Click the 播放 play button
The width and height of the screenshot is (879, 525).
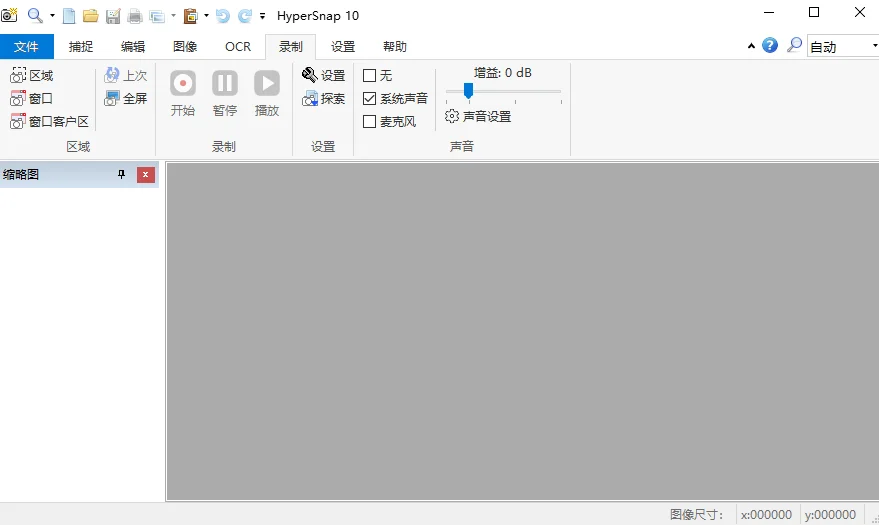pyautogui.click(x=267, y=93)
